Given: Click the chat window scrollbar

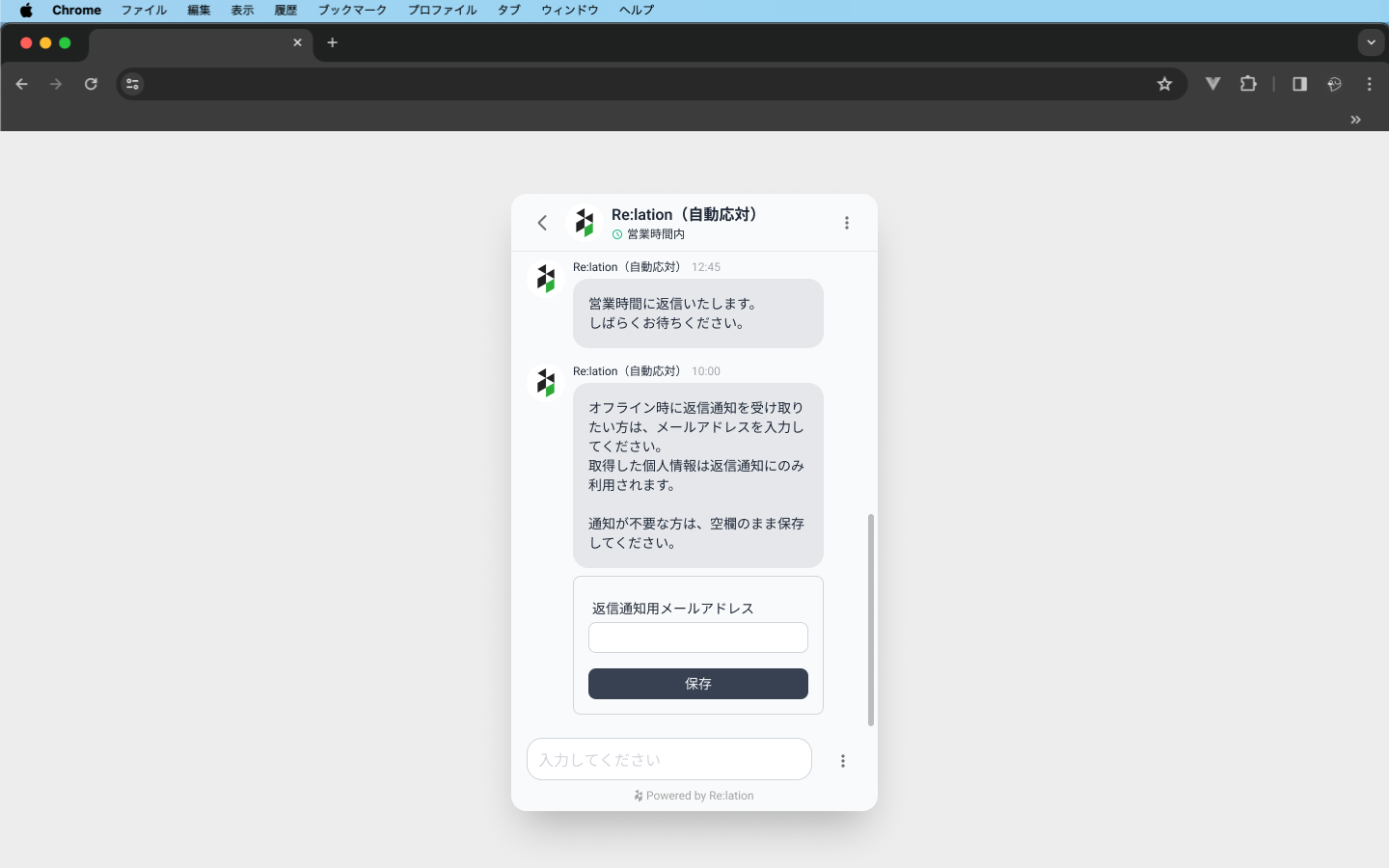Looking at the screenshot, I should coord(871,619).
